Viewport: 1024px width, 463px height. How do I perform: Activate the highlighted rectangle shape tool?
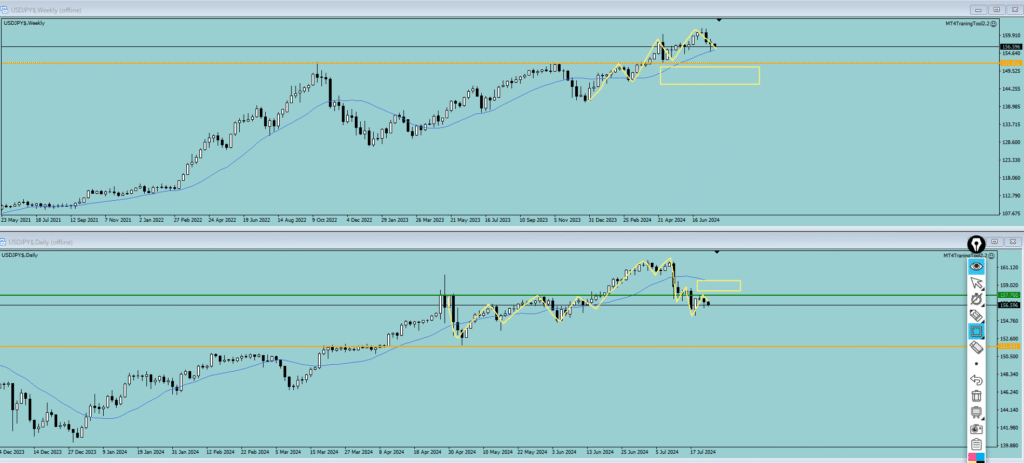pyautogui.click(x=977, y=331)
